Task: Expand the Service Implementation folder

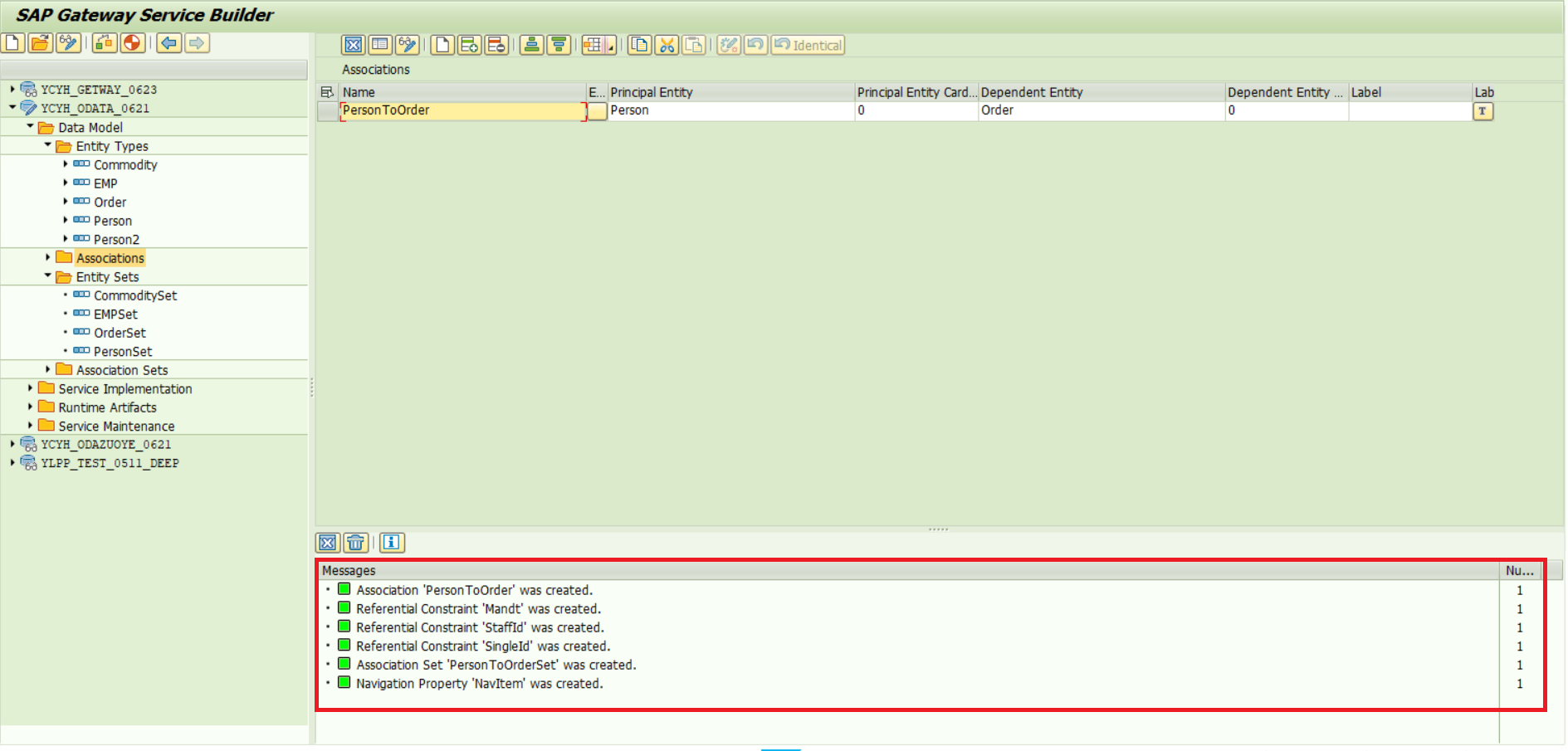Action: tap(30, 388)
